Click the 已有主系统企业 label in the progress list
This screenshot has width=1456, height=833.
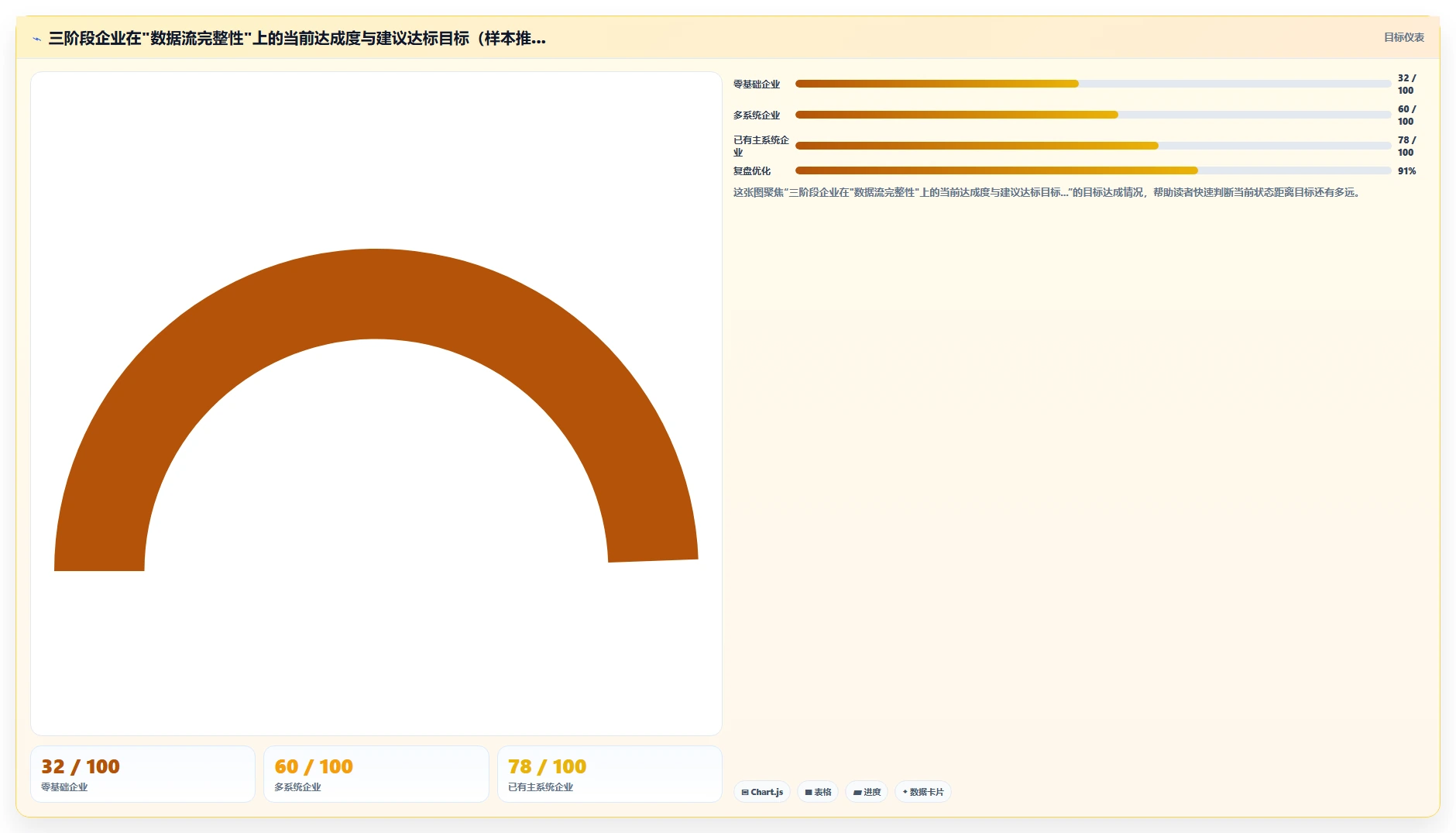[761, 146]
